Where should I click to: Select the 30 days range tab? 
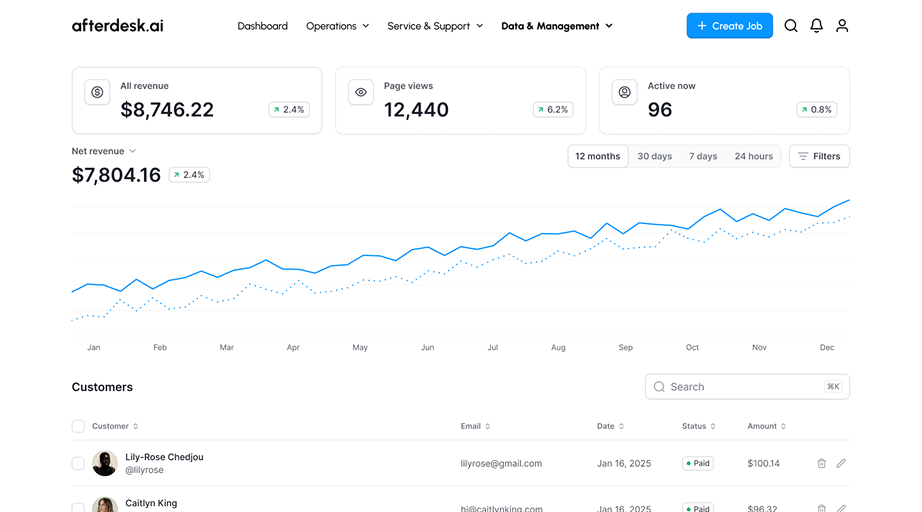(654, 156)
